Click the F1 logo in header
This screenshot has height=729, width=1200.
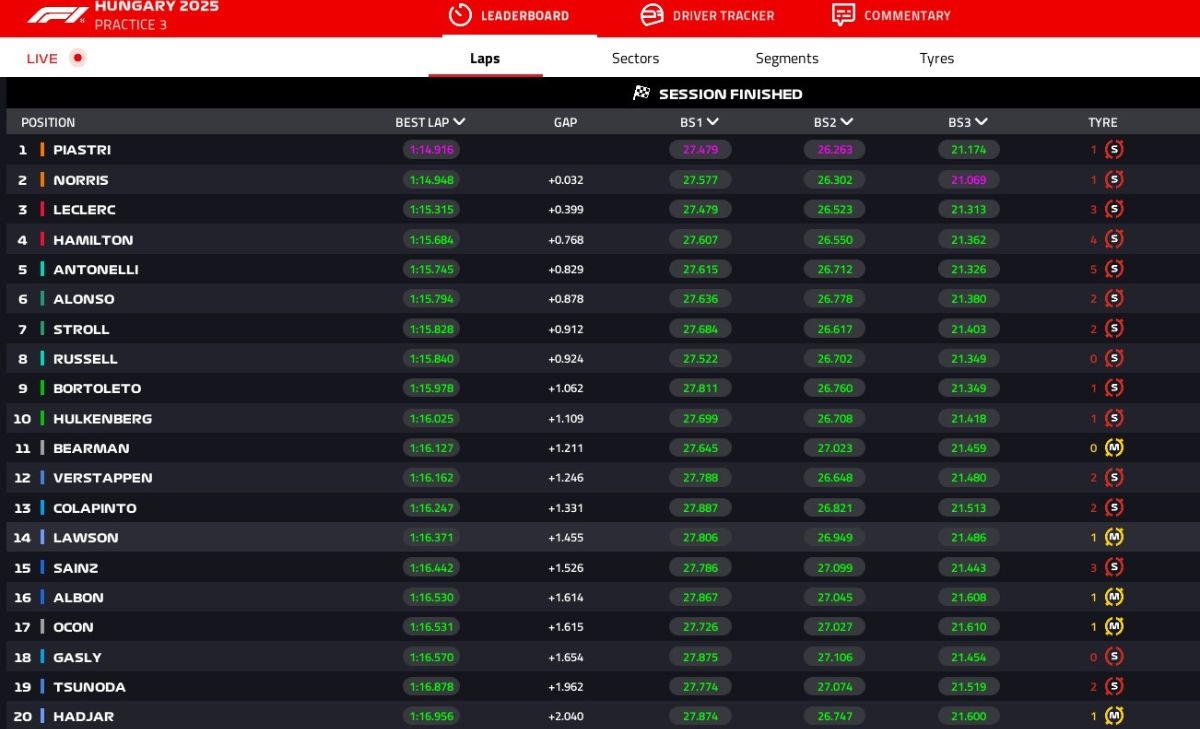click(x=57, y=15)
